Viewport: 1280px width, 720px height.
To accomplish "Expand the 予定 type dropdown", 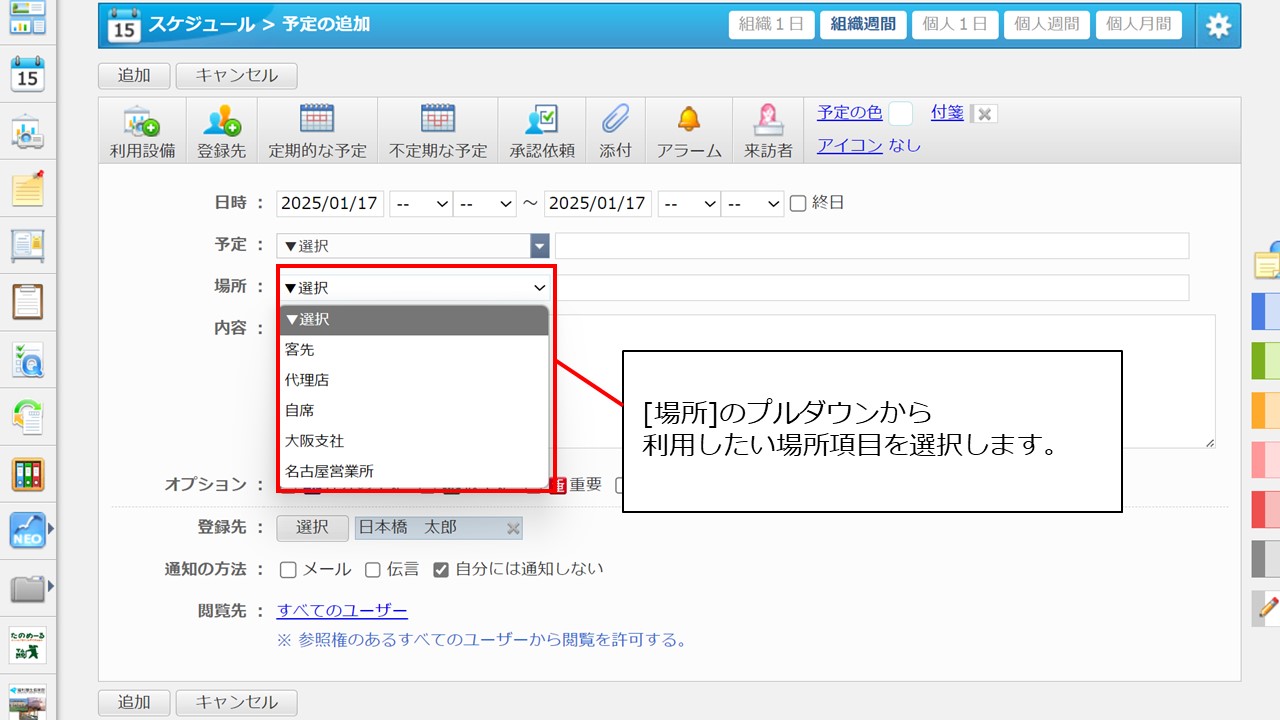I will 540,246.
